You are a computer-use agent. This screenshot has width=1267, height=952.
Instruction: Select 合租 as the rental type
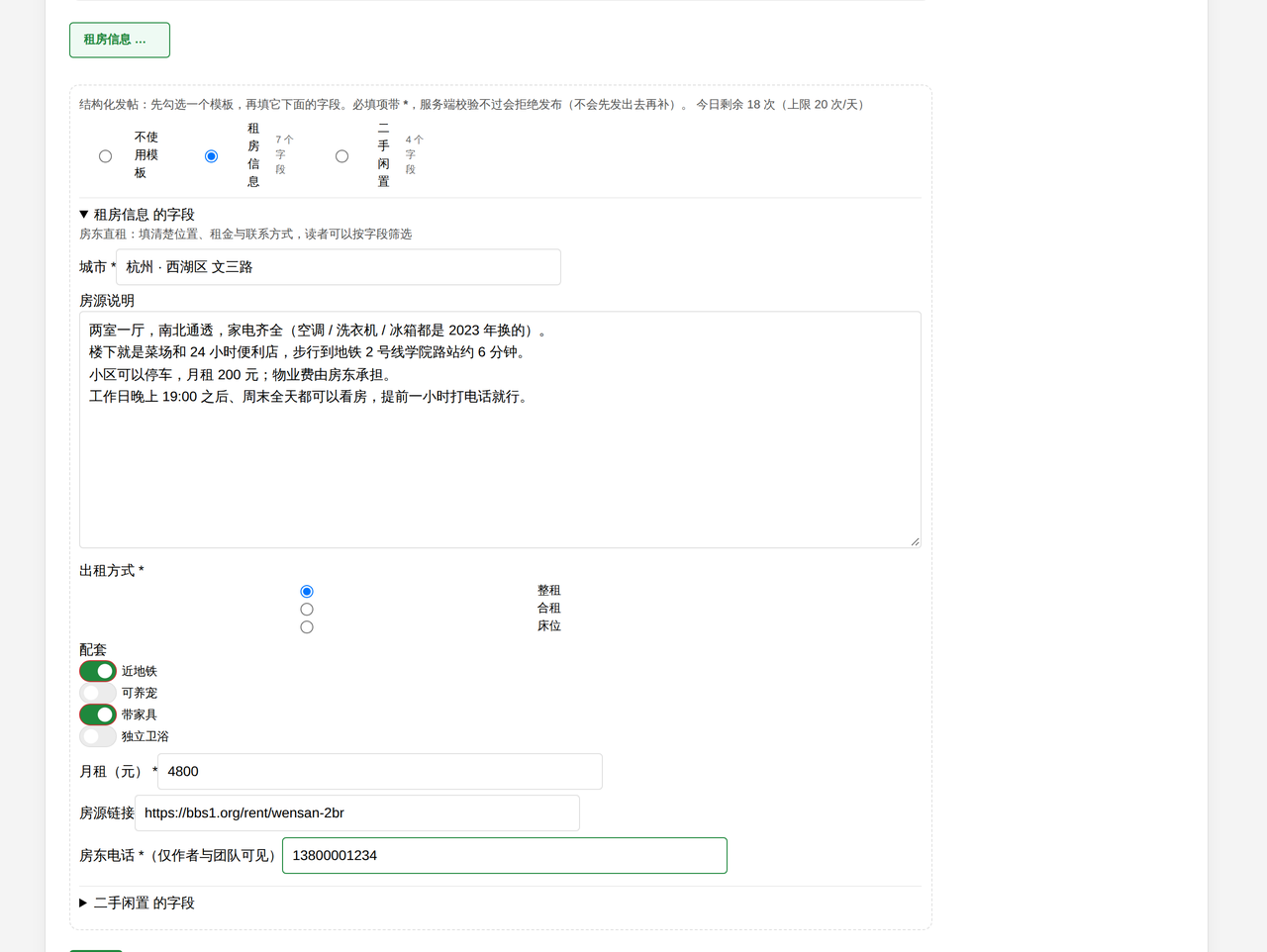[x=307, y=610]
